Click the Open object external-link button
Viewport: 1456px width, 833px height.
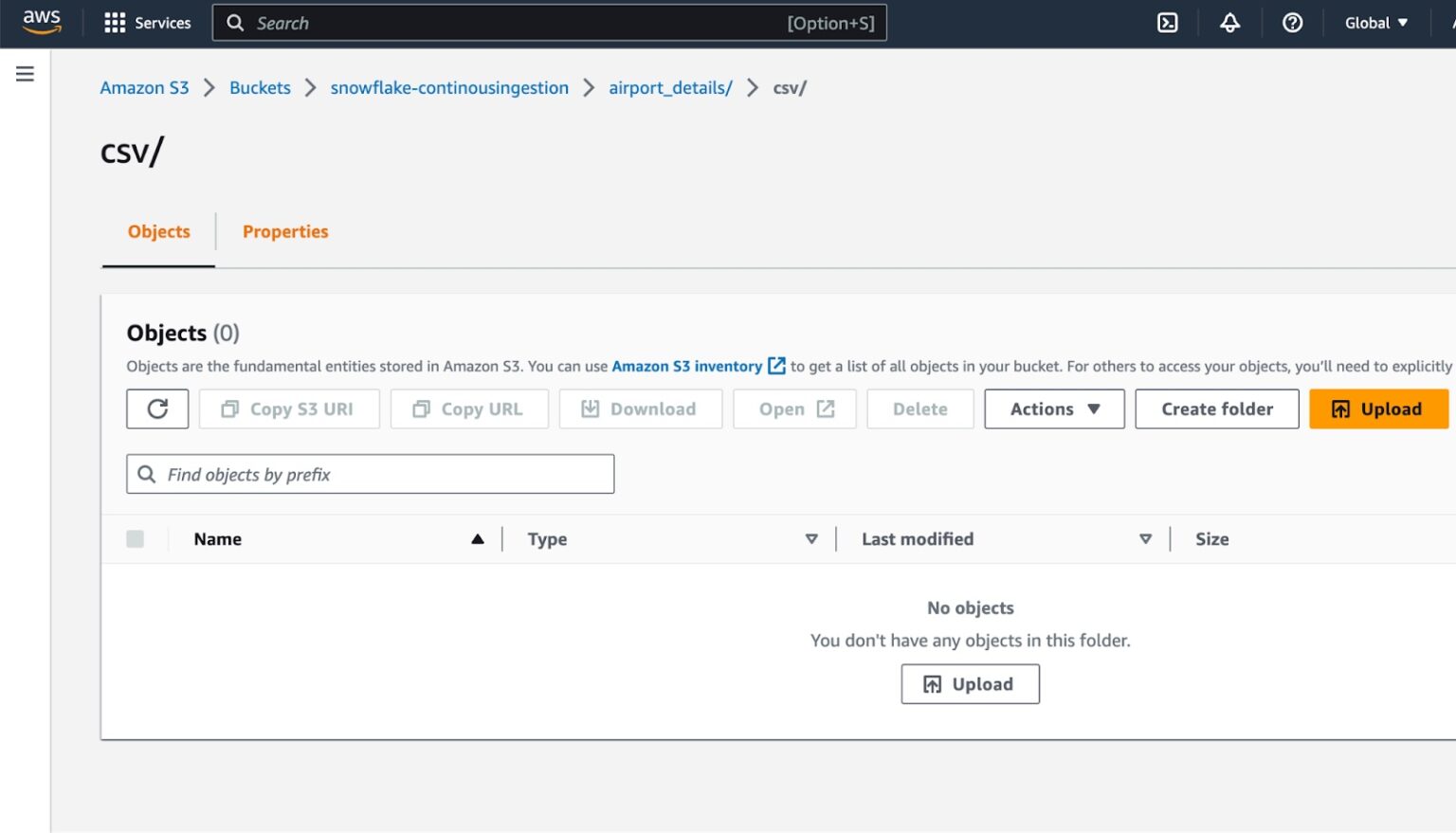tap(794, 408)
